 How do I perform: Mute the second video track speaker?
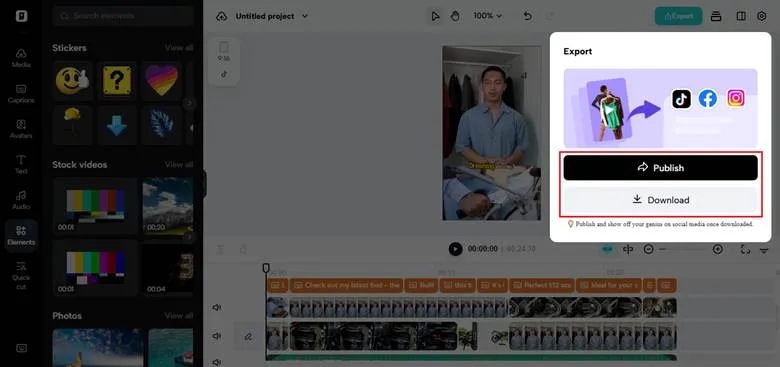[217, 336]
